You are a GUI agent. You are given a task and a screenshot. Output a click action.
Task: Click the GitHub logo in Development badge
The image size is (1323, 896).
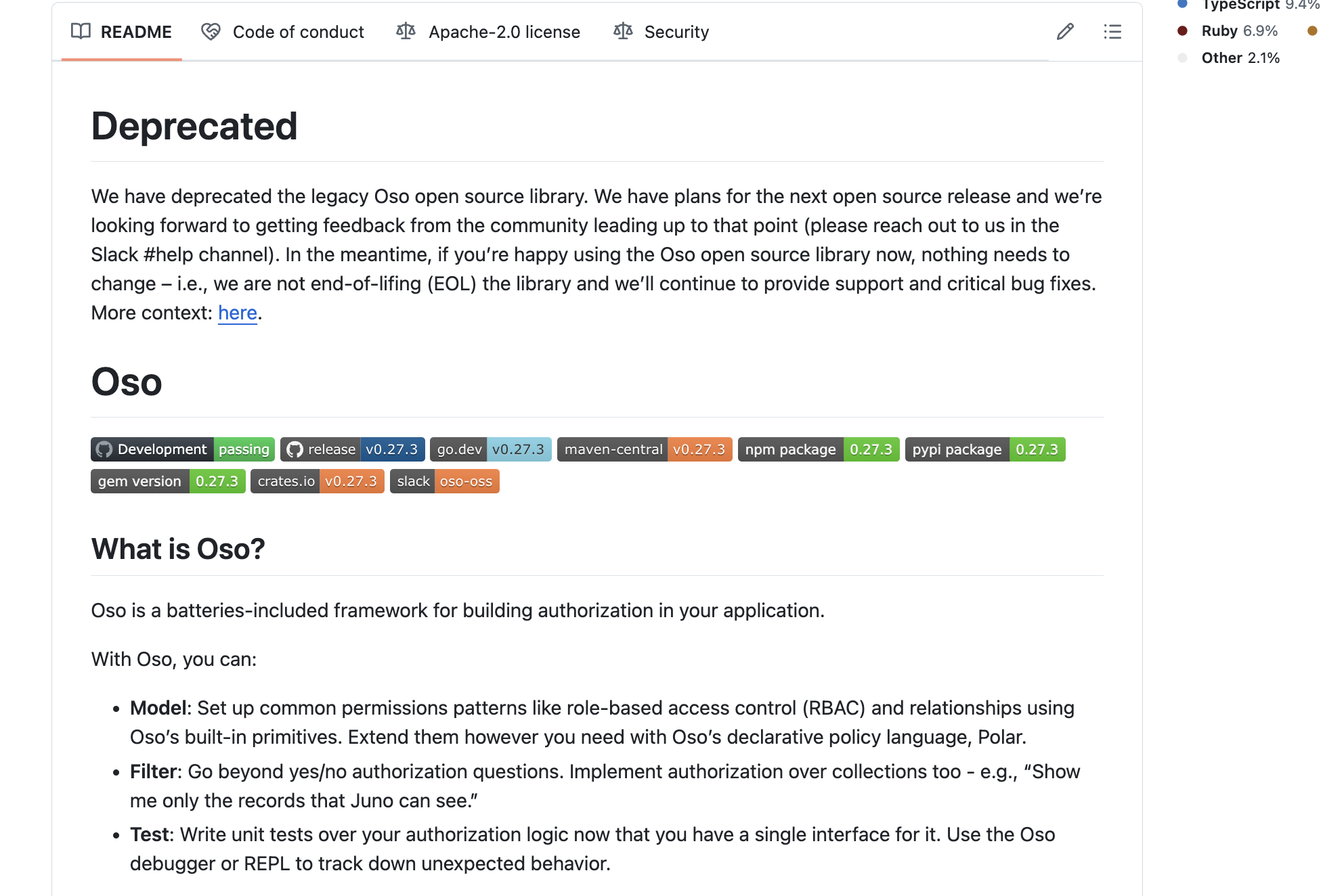tap(104, 449)
